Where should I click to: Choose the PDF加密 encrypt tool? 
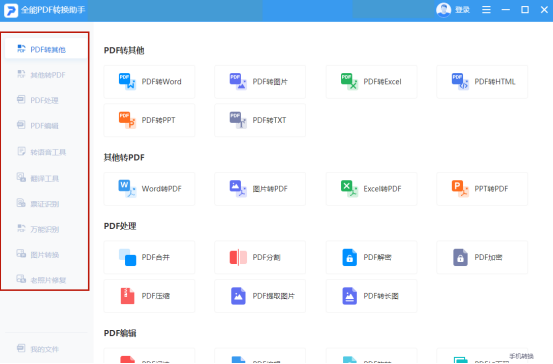482,257
